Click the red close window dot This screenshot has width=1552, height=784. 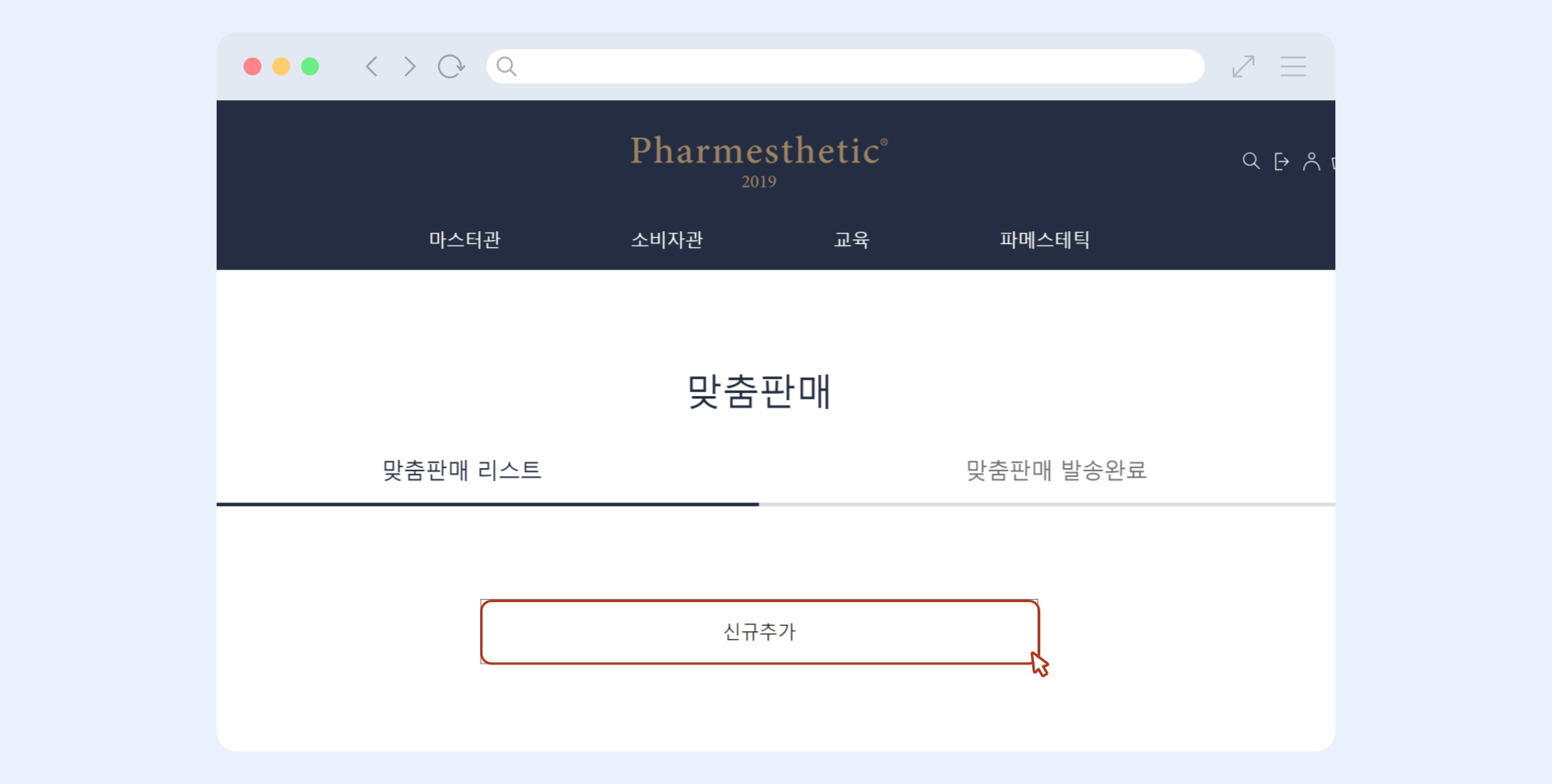pyautogui.click(x=252, y=66)
